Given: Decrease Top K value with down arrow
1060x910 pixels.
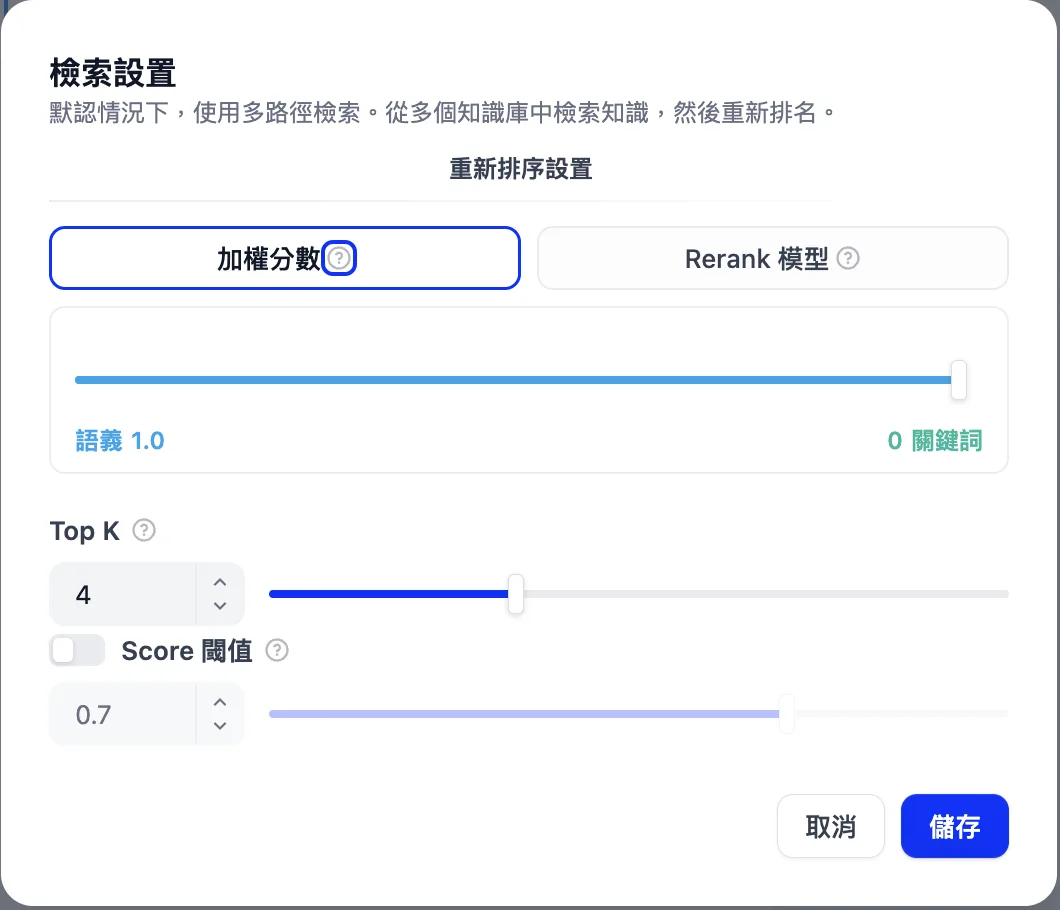Looking at the screenshot, I should pyautogui.click(x=220, y=606).
